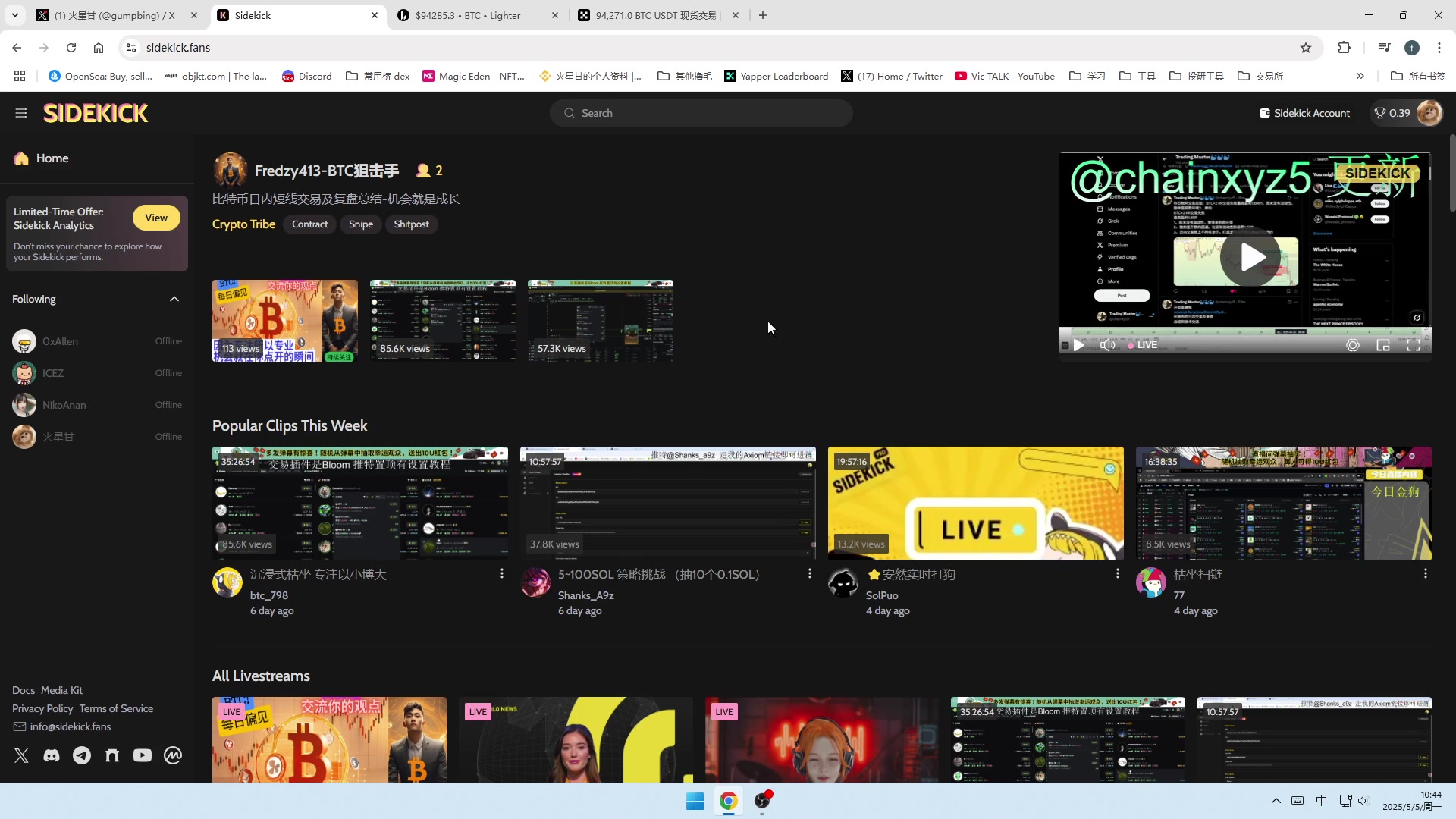Open options menu for btc_798 clip

[x=501, y=574]
